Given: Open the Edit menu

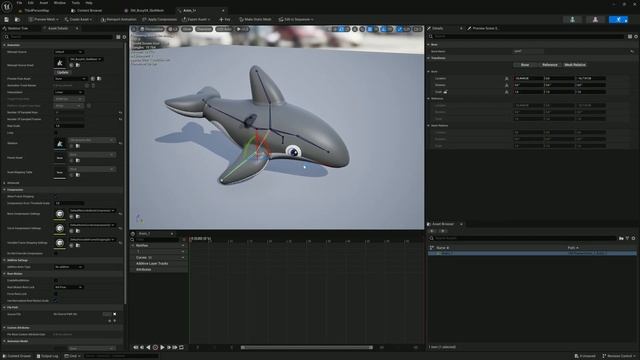Looking at the screenshot, I should 31,3.
